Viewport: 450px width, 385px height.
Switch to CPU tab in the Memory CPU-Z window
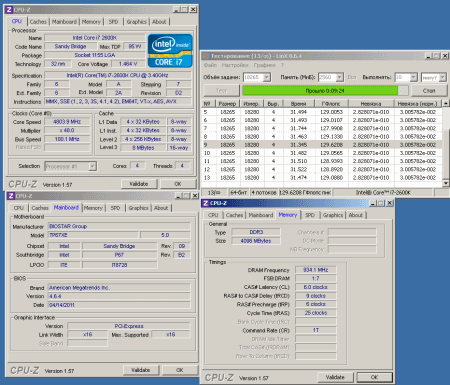[x=213, y=215]
